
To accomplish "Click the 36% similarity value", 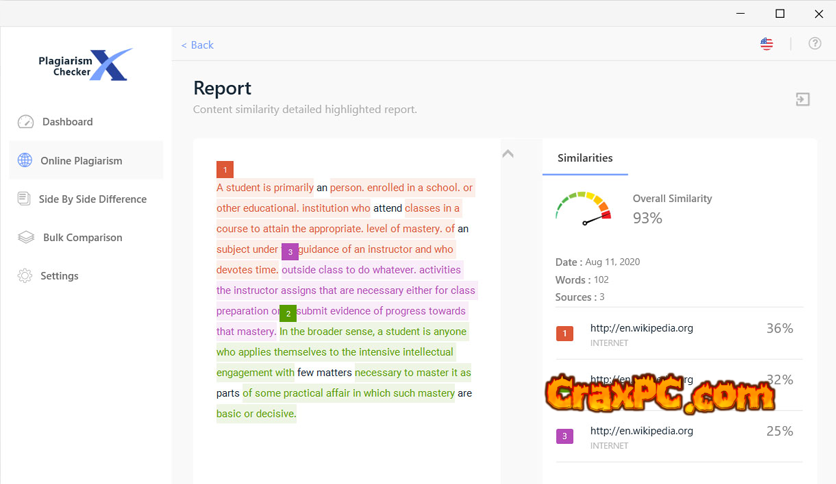I will 779,328.
